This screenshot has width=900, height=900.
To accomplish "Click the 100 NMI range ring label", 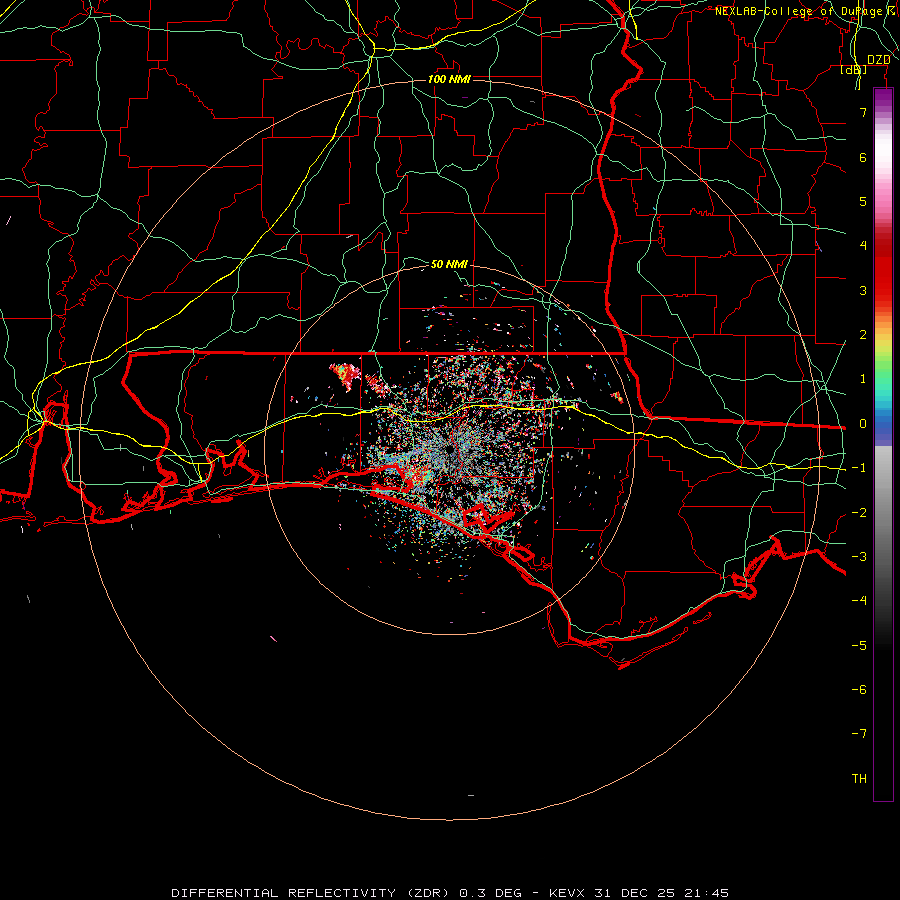I will pyautogui.click(x=449, y=79).
